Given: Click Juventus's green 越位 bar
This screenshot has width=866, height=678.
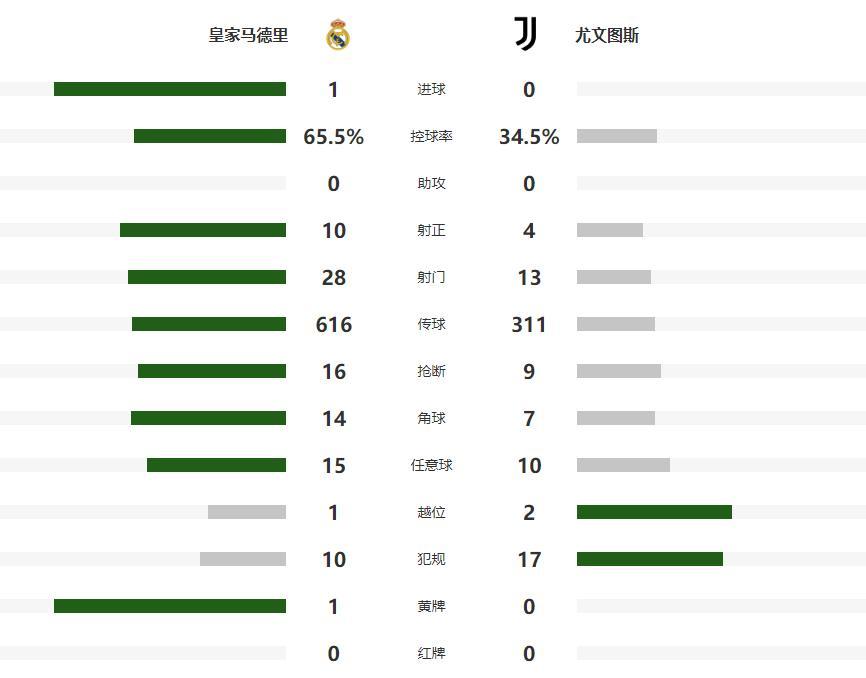Looking at the screenshot, I should [654, 512].
